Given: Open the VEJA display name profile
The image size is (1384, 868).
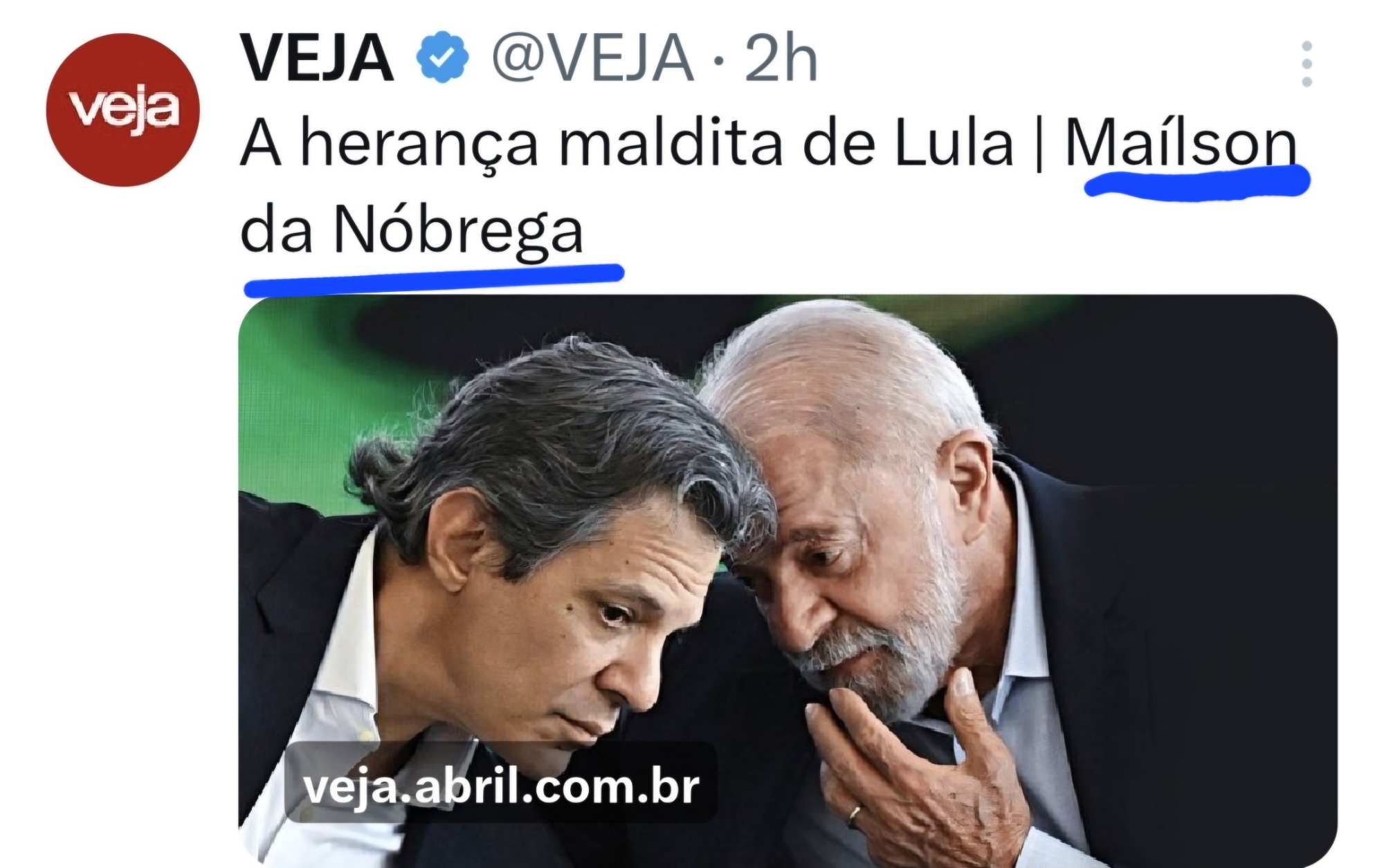Looking at the screenshot, I should (x=318, y=58).
